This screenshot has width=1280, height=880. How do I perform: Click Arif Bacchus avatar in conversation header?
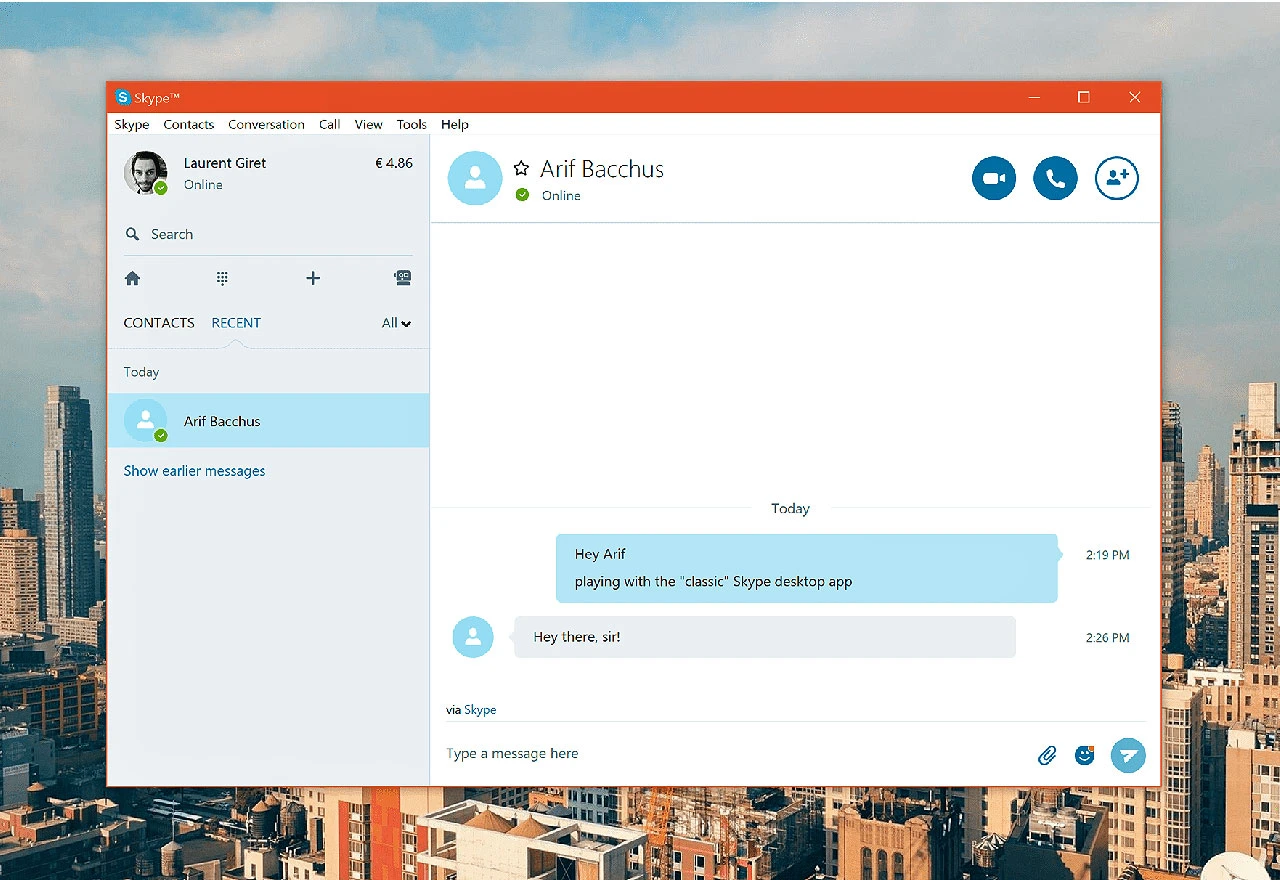click(x=475, y=178)
